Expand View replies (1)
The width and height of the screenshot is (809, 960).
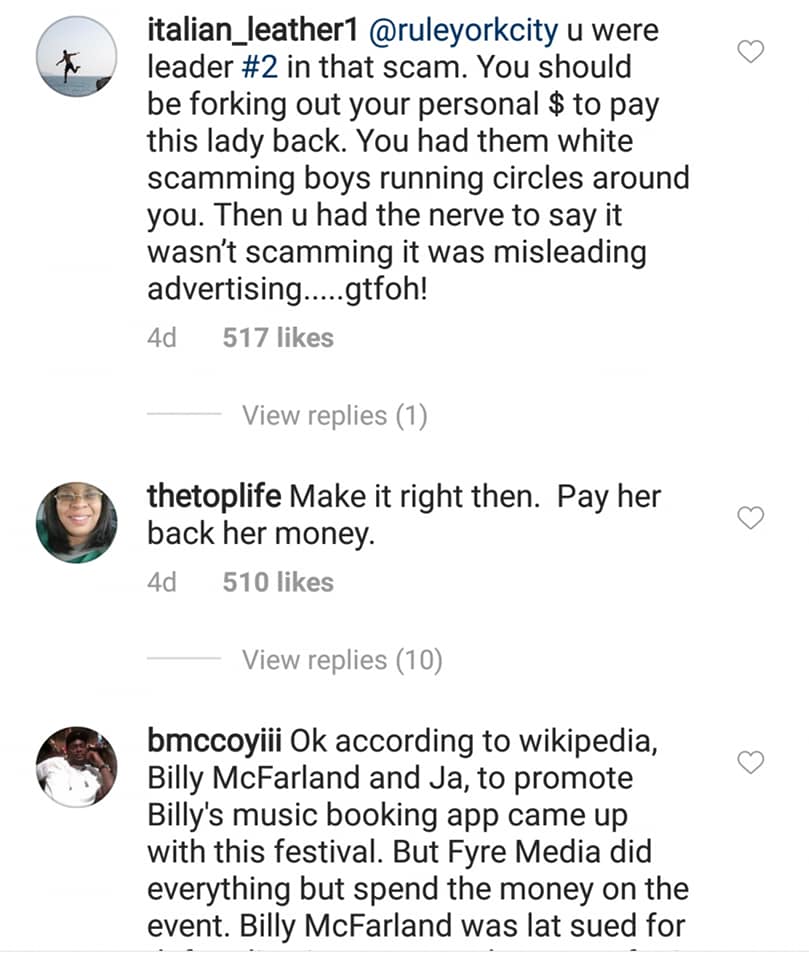coord(334,415)
